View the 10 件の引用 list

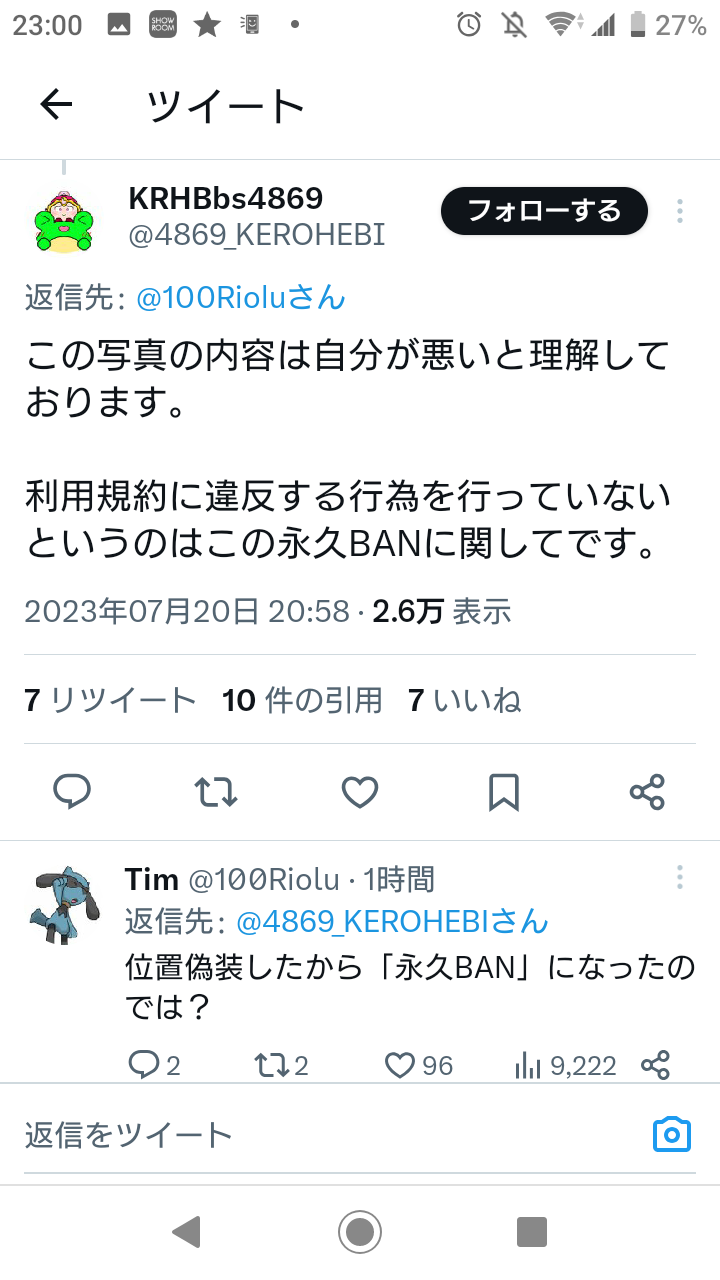302,700
